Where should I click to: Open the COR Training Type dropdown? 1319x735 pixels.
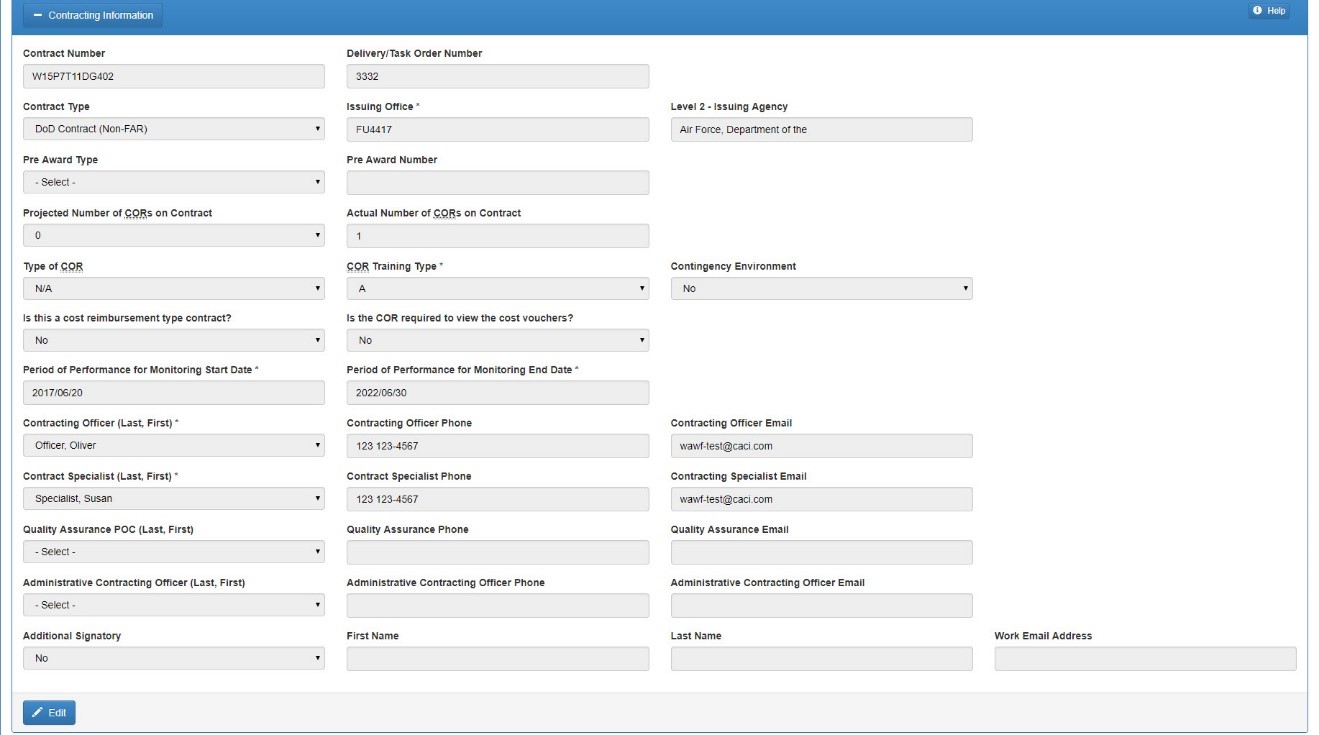point(497,289)
